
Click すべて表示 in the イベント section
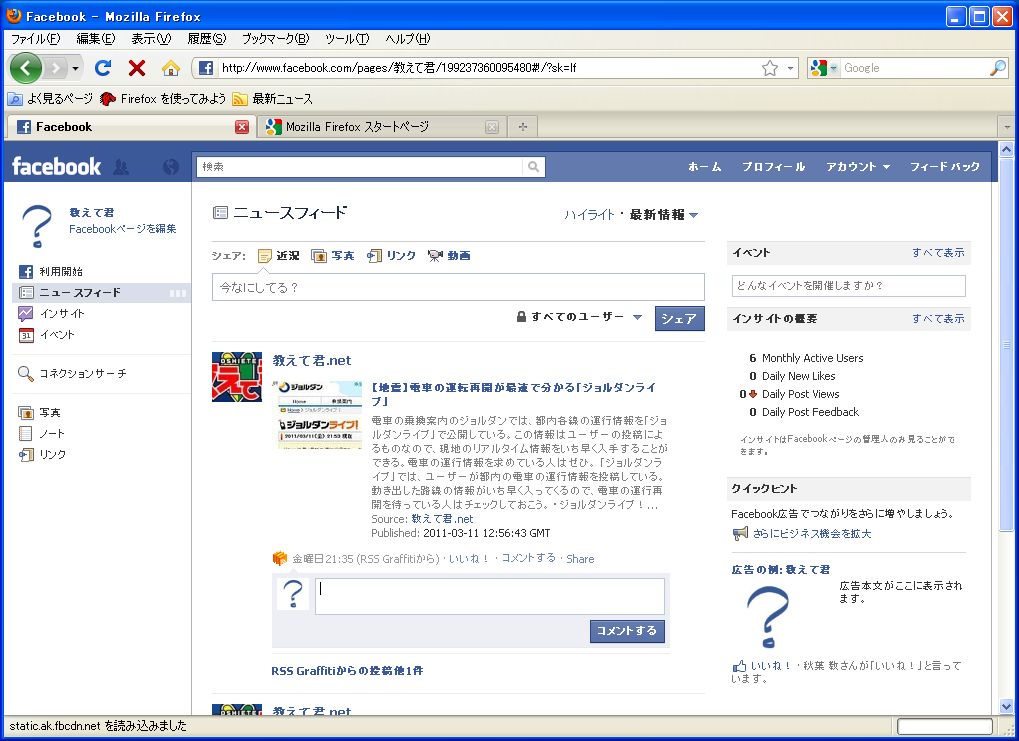point(938,252)
